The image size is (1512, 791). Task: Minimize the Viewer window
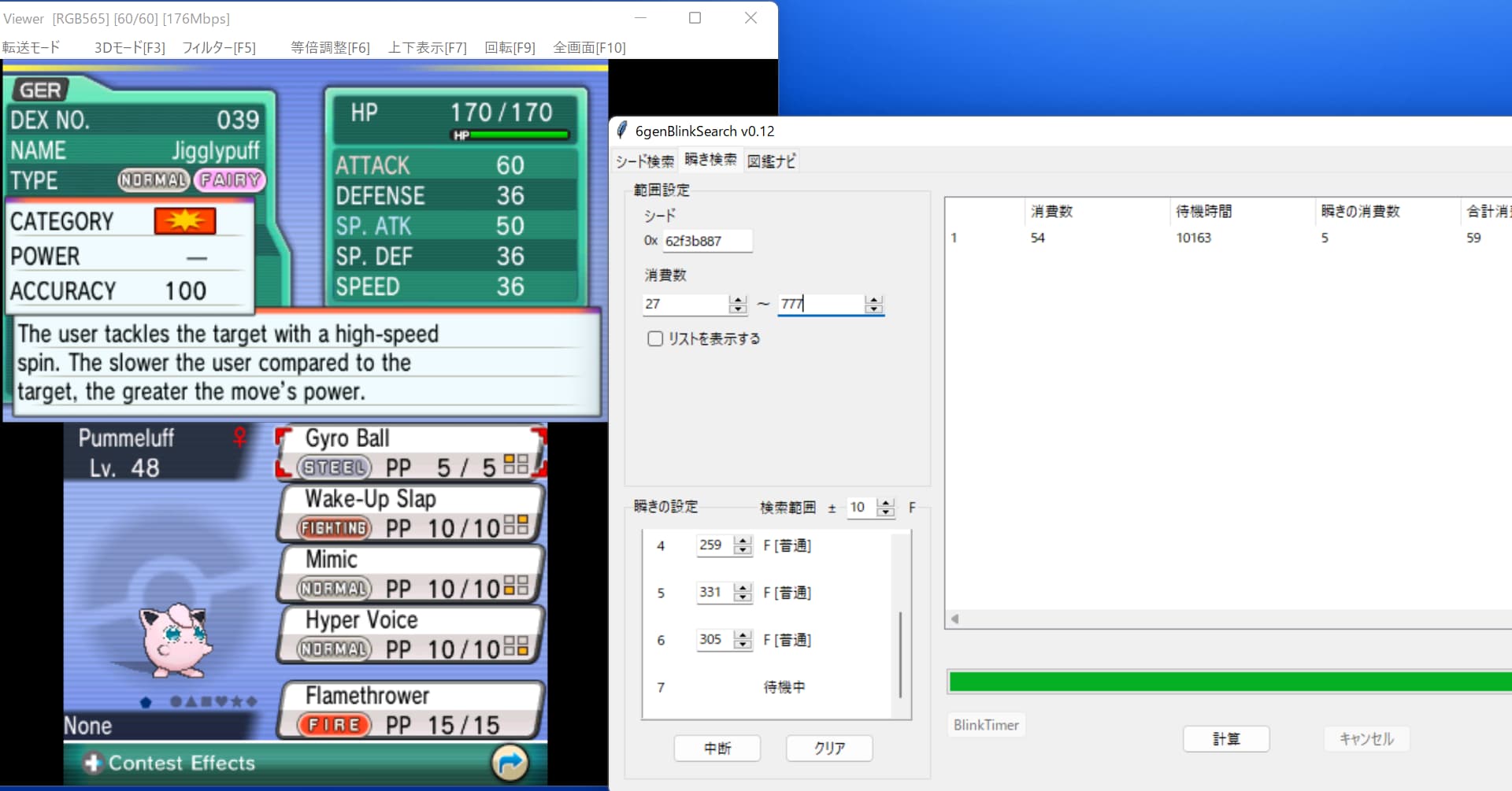click(x=640, y=18)
